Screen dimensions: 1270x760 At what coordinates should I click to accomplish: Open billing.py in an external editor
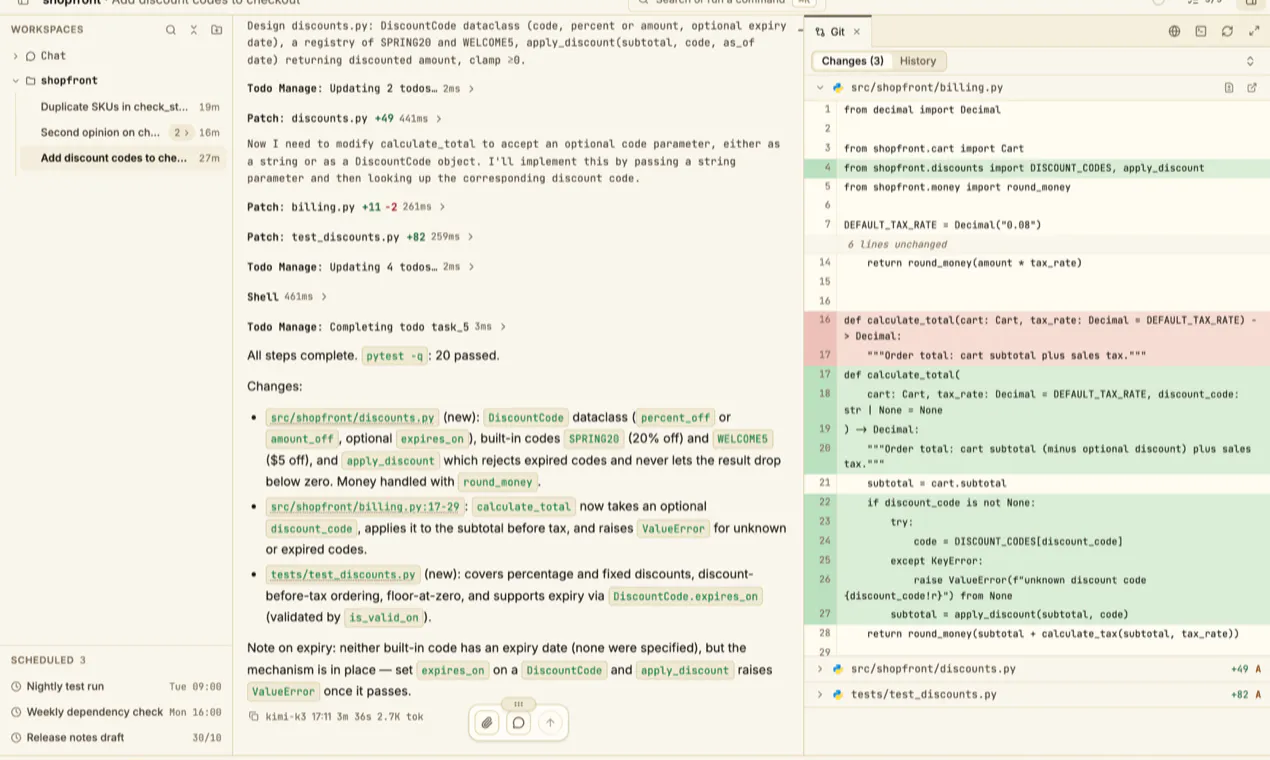click(1252, 88)
